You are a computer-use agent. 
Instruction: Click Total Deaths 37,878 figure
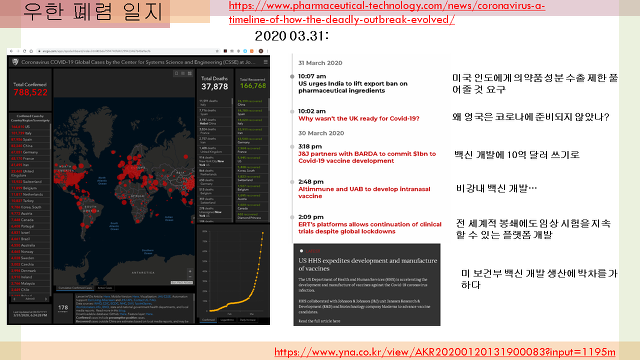pyautogui.click(x=214, y=87)
